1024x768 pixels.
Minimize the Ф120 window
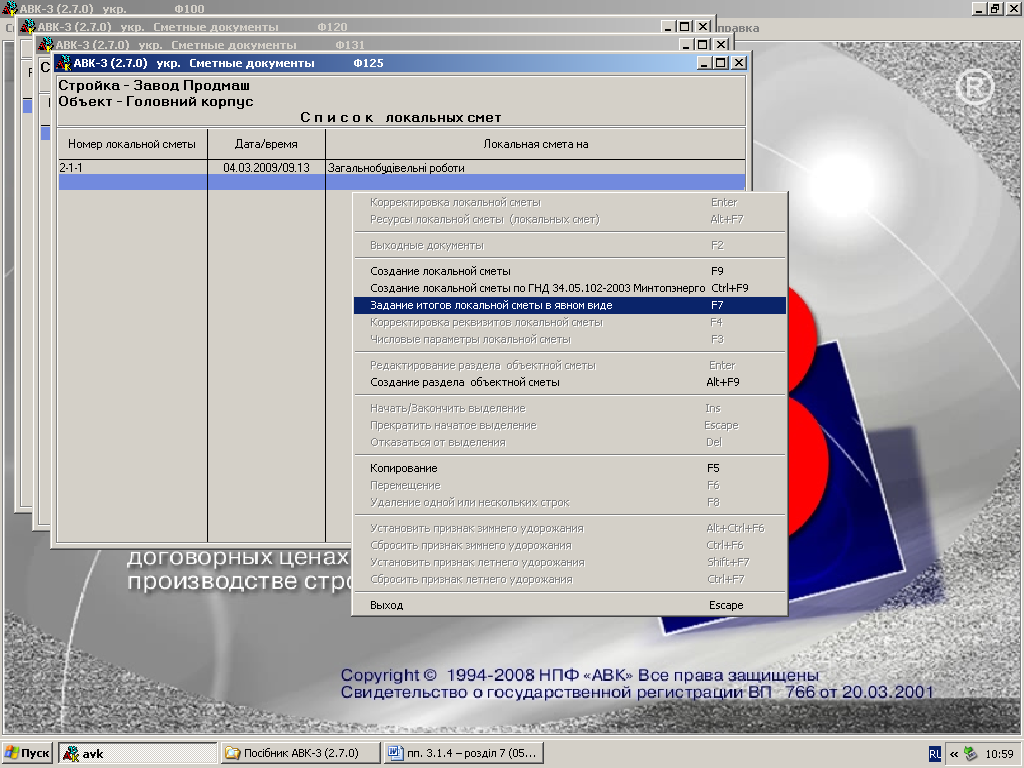[x=667, y=27]
